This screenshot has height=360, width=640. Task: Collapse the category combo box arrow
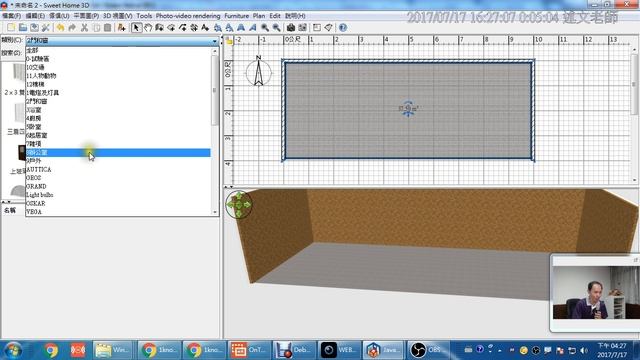coord(215,41)
